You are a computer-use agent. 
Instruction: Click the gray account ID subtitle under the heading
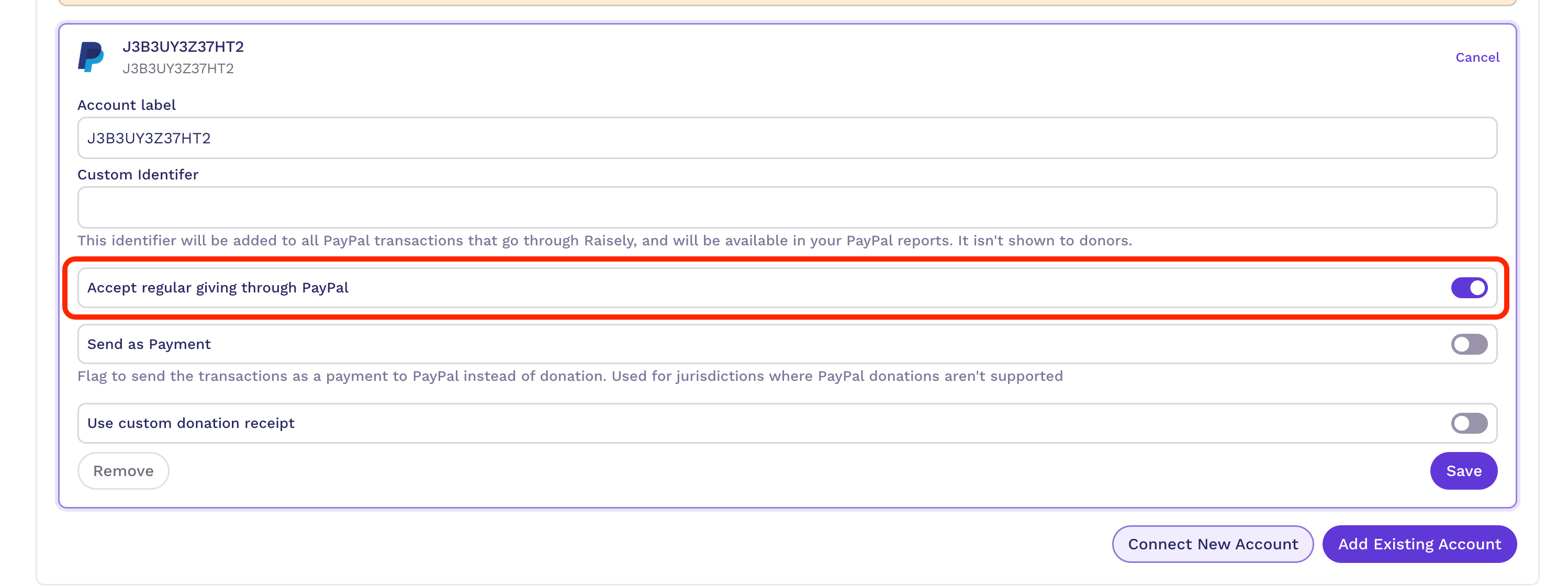(x=178, y=69)
